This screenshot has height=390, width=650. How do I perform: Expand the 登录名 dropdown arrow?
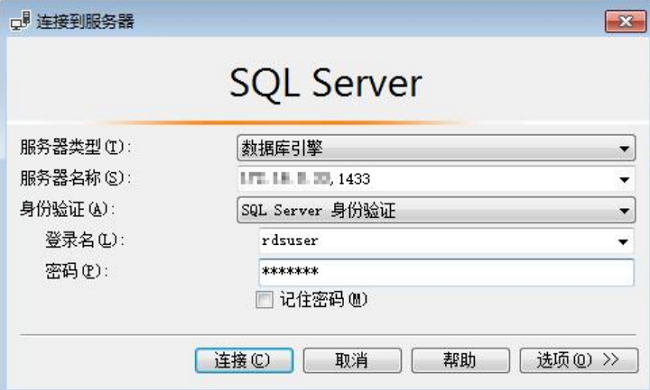(623, 242)
